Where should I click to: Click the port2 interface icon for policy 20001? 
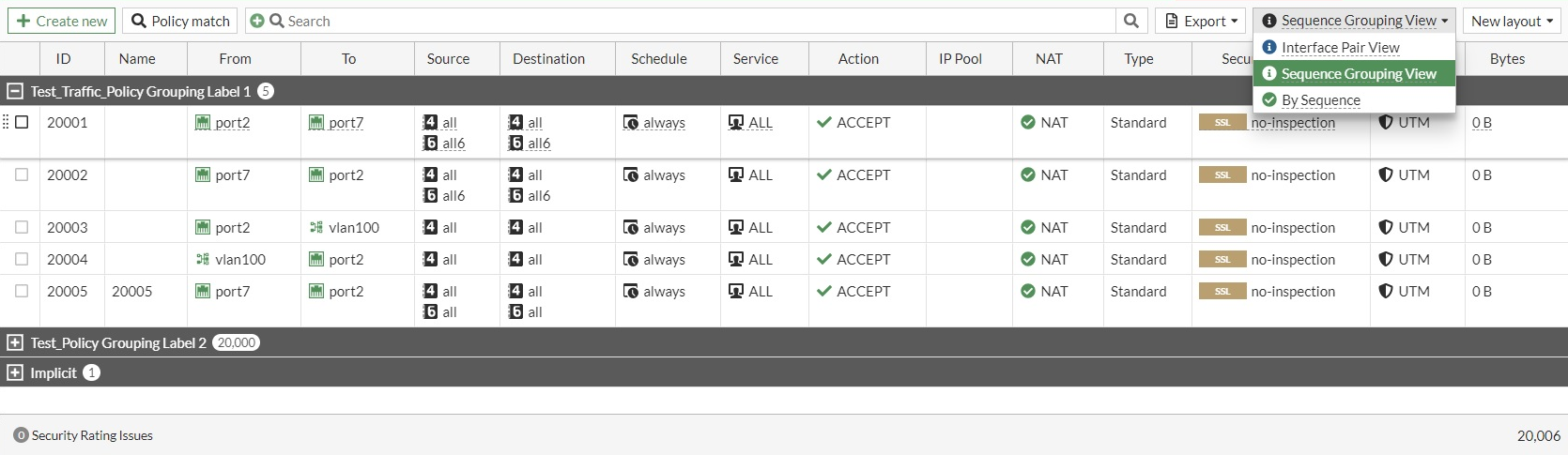click(x=203, y=123)
